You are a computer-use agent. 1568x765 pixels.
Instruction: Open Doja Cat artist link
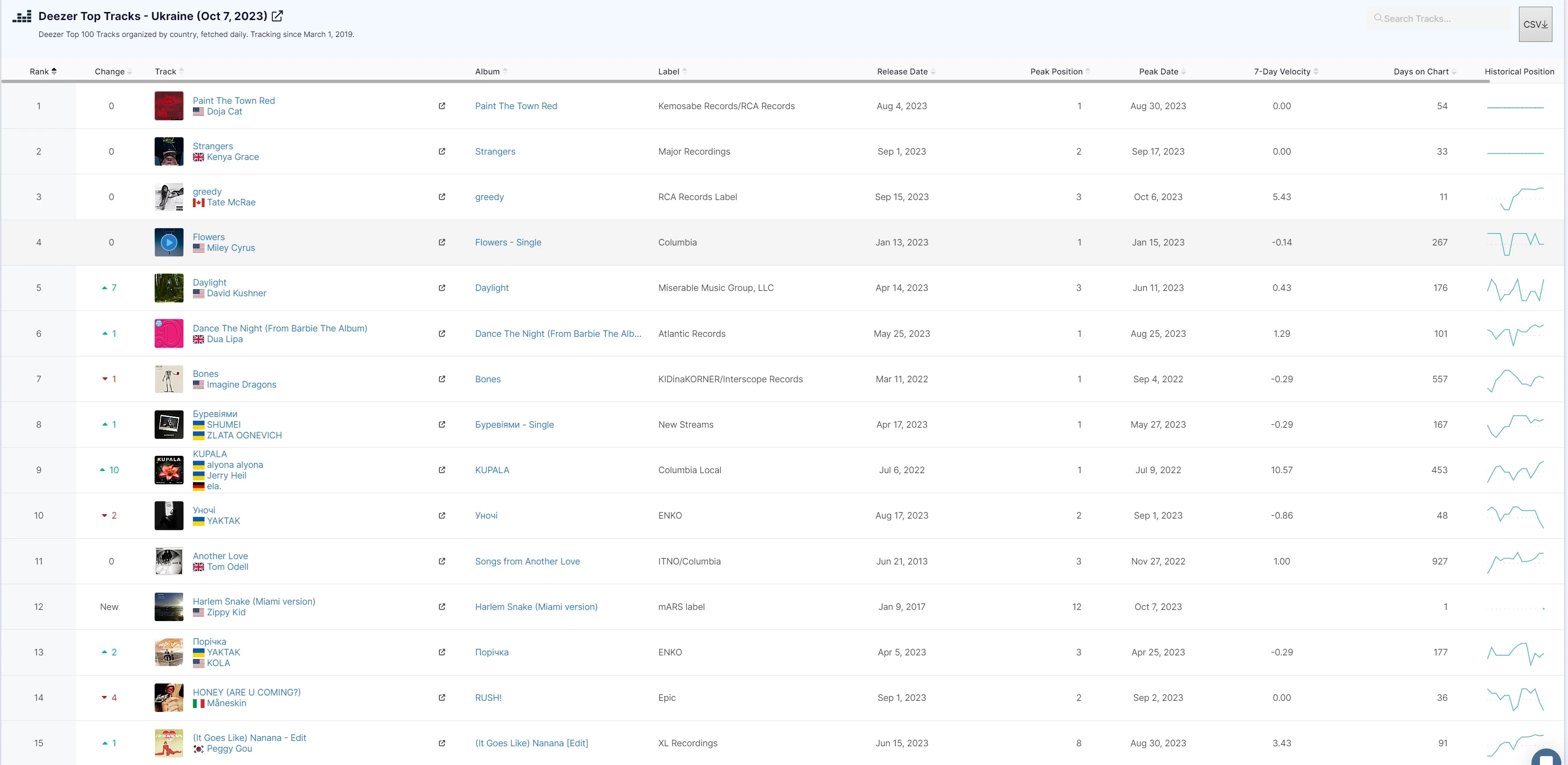click(224, 111)
